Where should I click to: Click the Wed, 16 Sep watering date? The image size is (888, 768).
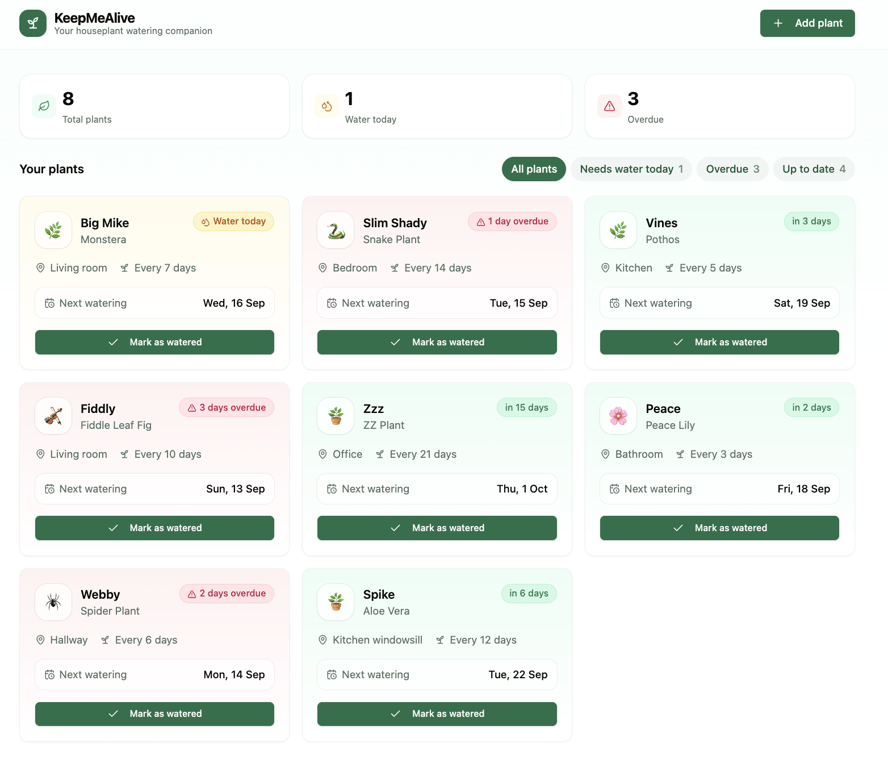(234, 303)
